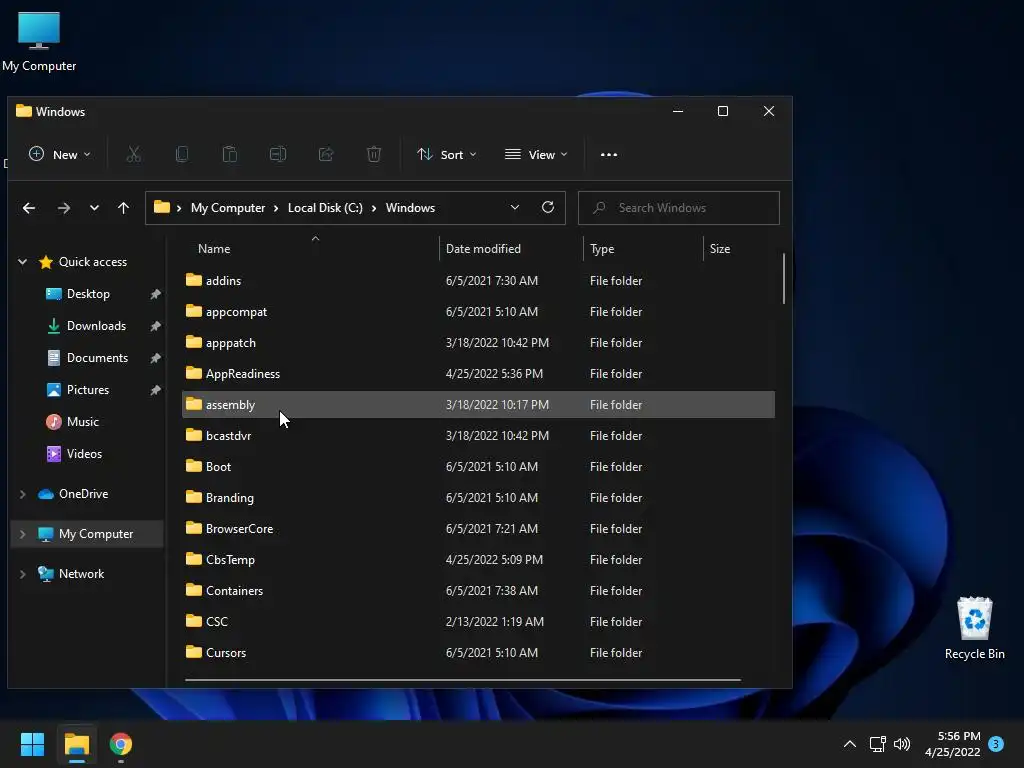
Task: Select the Boot folder row
Action: click(x=478, y=466)
